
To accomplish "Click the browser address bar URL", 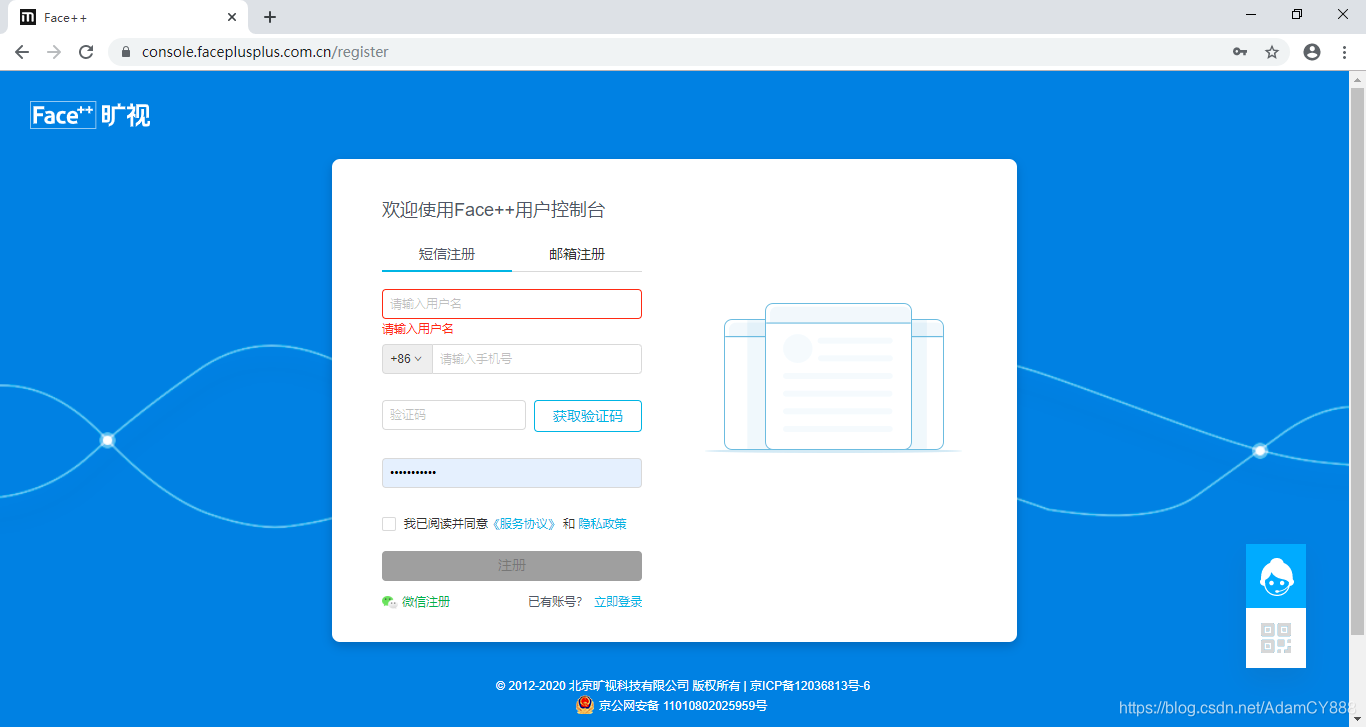I will [265, 52].
